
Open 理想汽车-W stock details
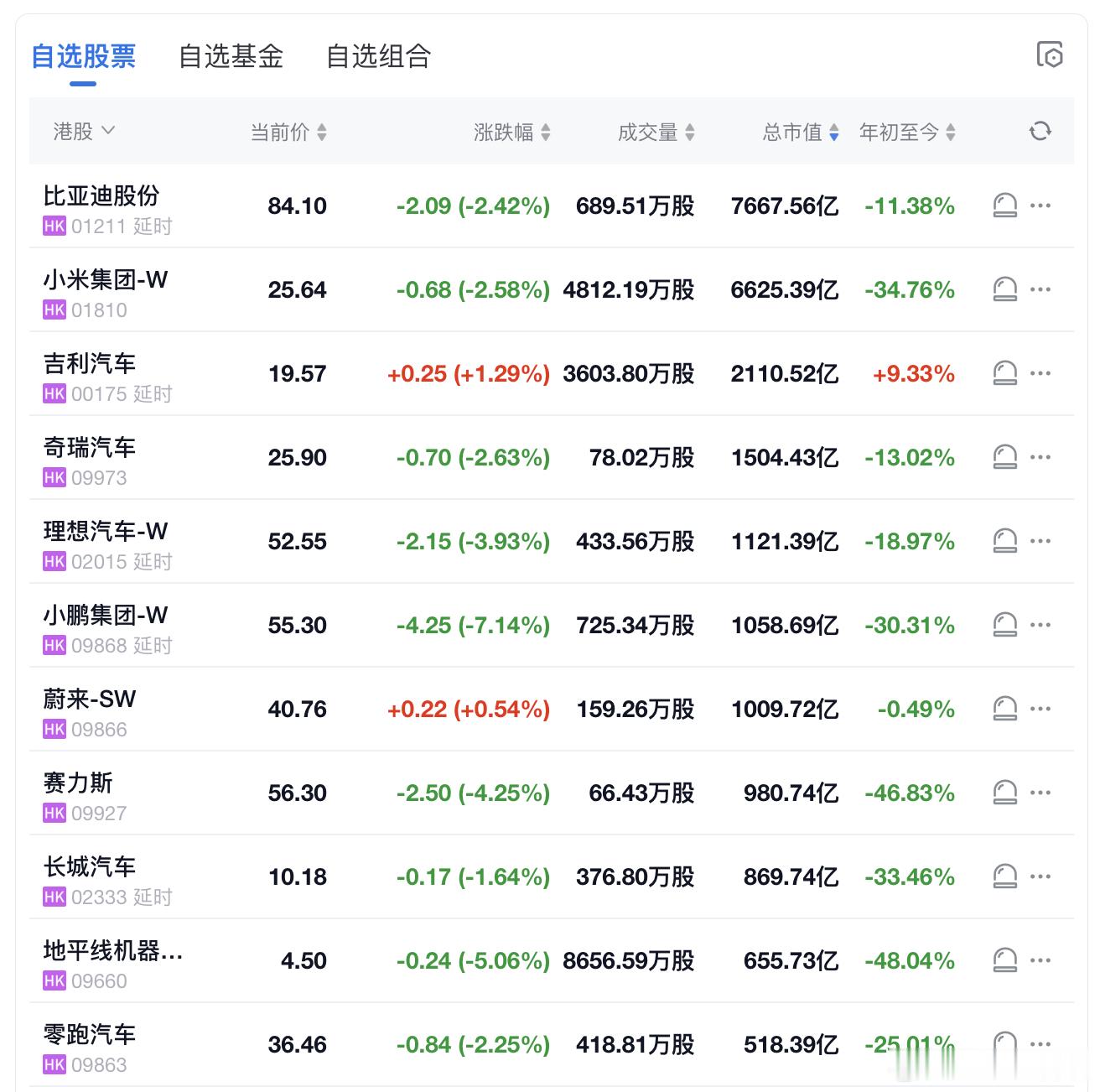coord(106,531)
